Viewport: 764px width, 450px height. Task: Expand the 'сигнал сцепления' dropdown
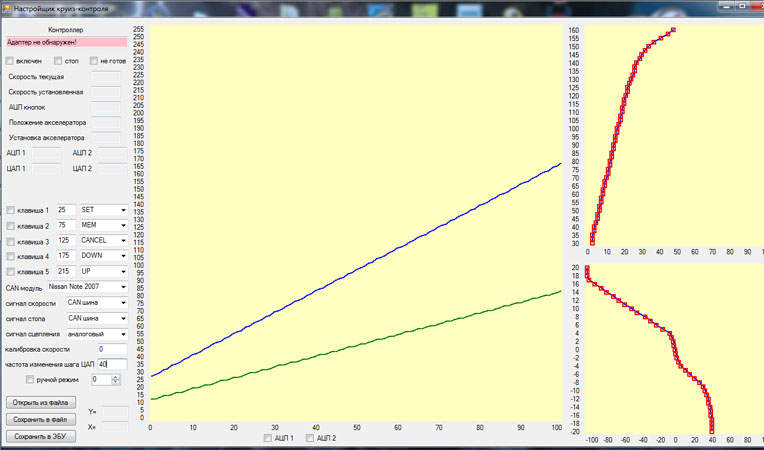click(123, 333)
